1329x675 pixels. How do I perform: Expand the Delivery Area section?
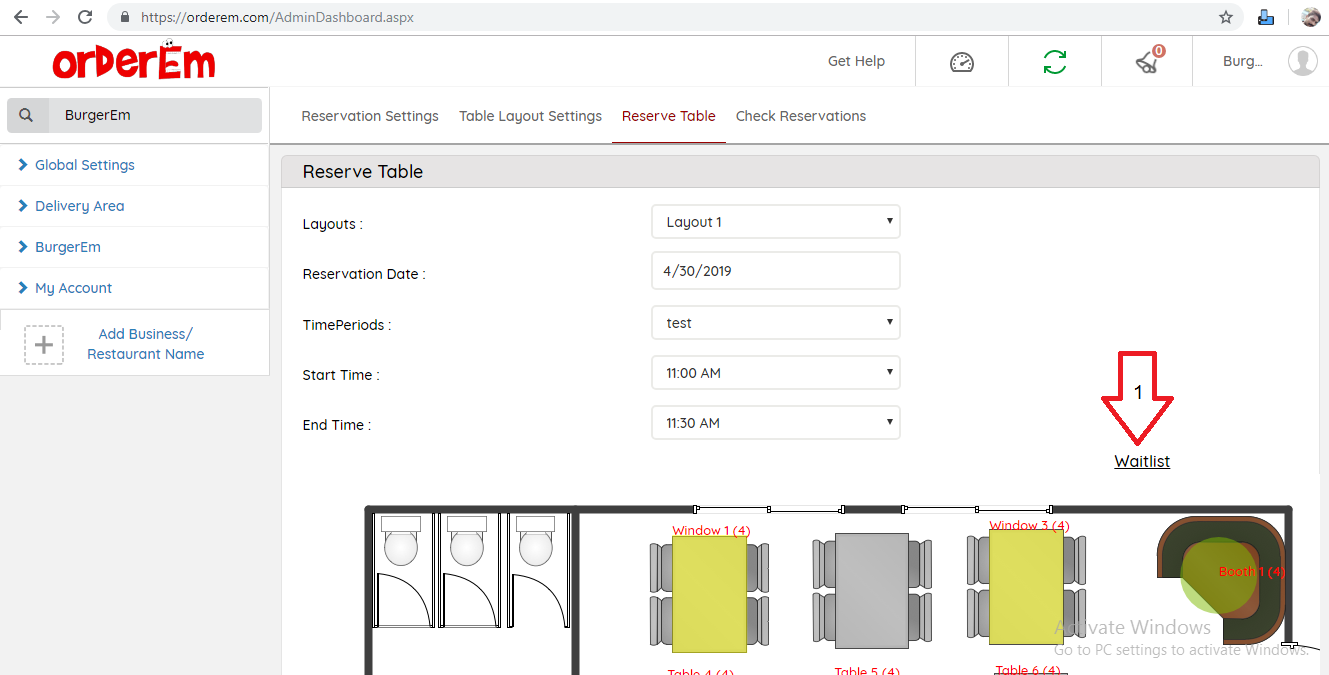pyautogui.click(x=79, y=206)
